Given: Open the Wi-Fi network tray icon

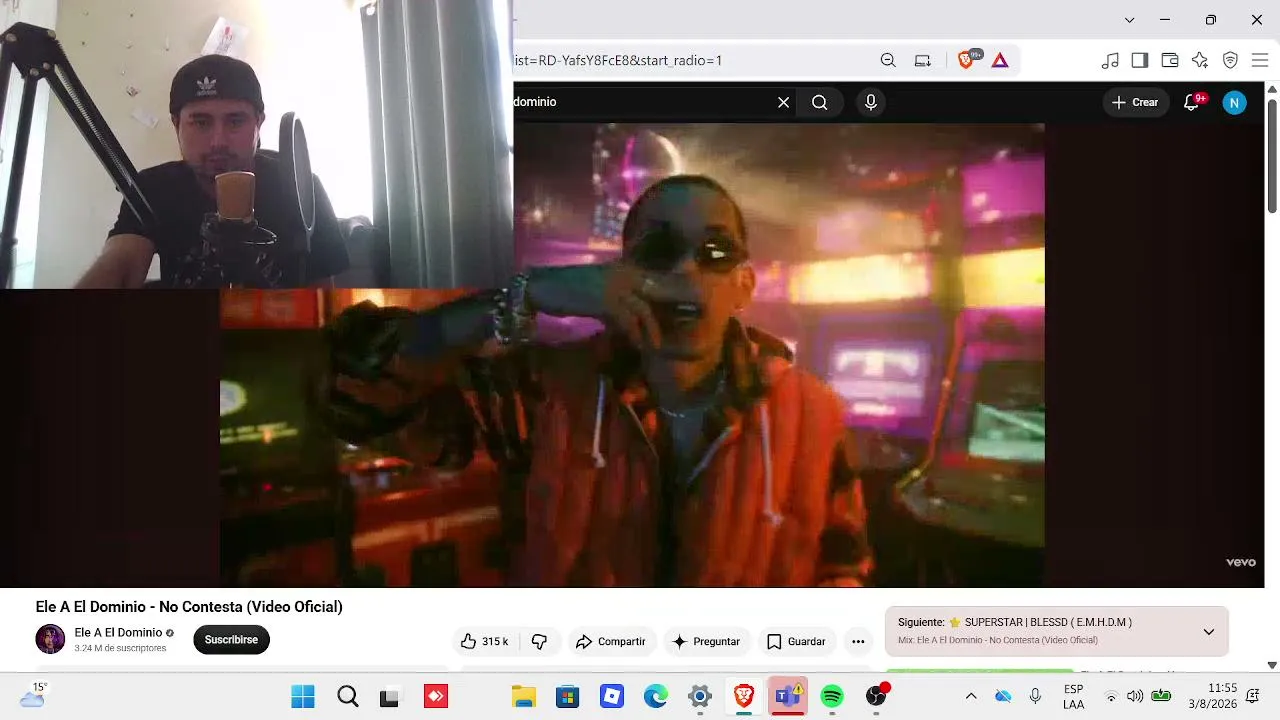Looking at the screenshot, I should point(1111,696).
